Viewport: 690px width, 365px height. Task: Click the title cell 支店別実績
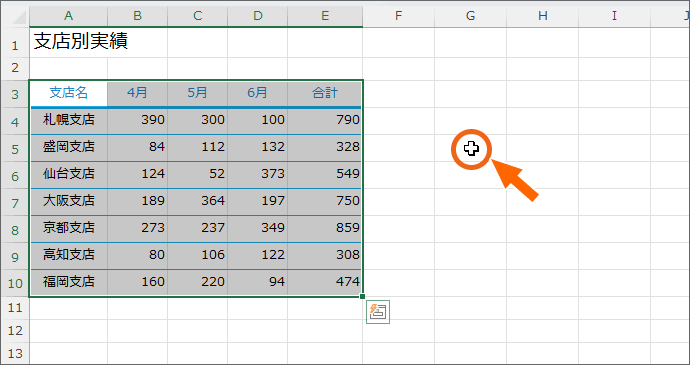[68, 42]
